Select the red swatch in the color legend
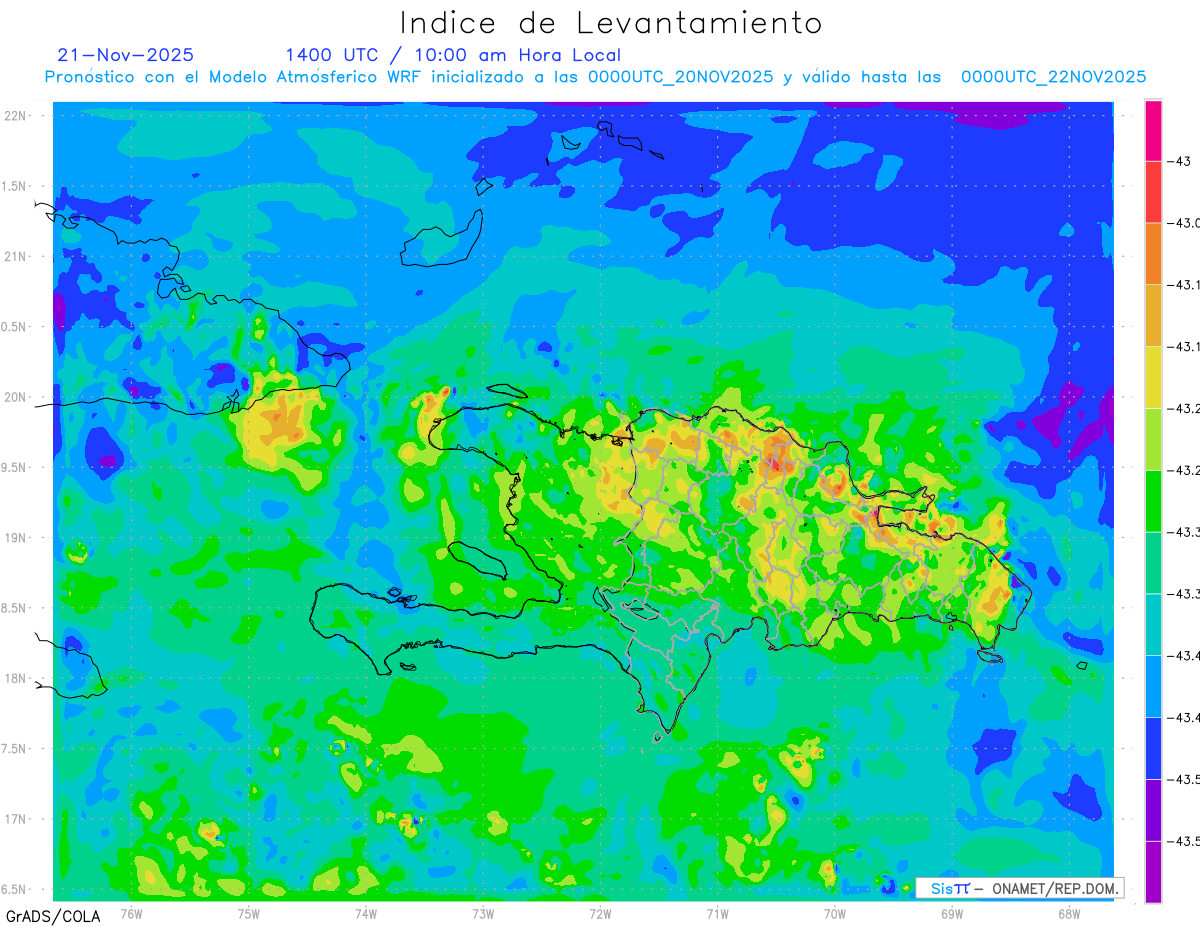Screen dimensions: 1200x927 pos(1153,192)
